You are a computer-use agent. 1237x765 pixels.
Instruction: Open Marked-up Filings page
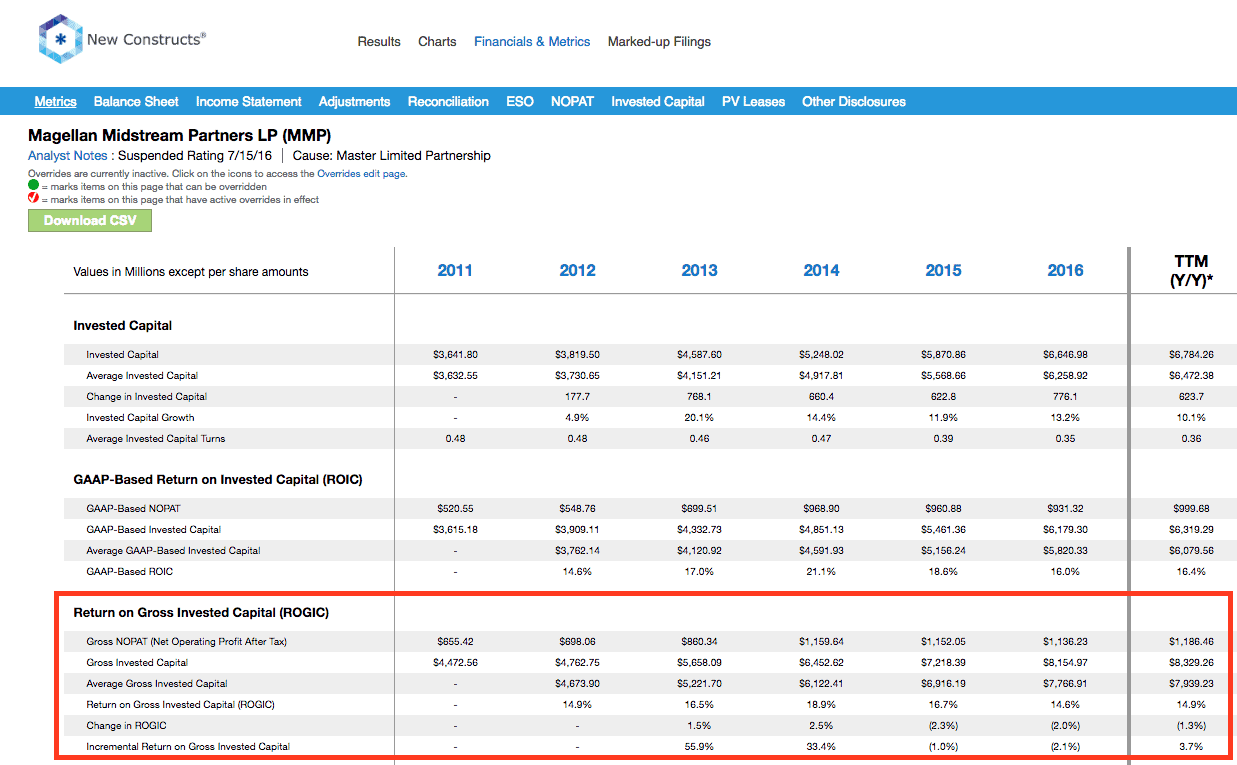click(659, 42)
